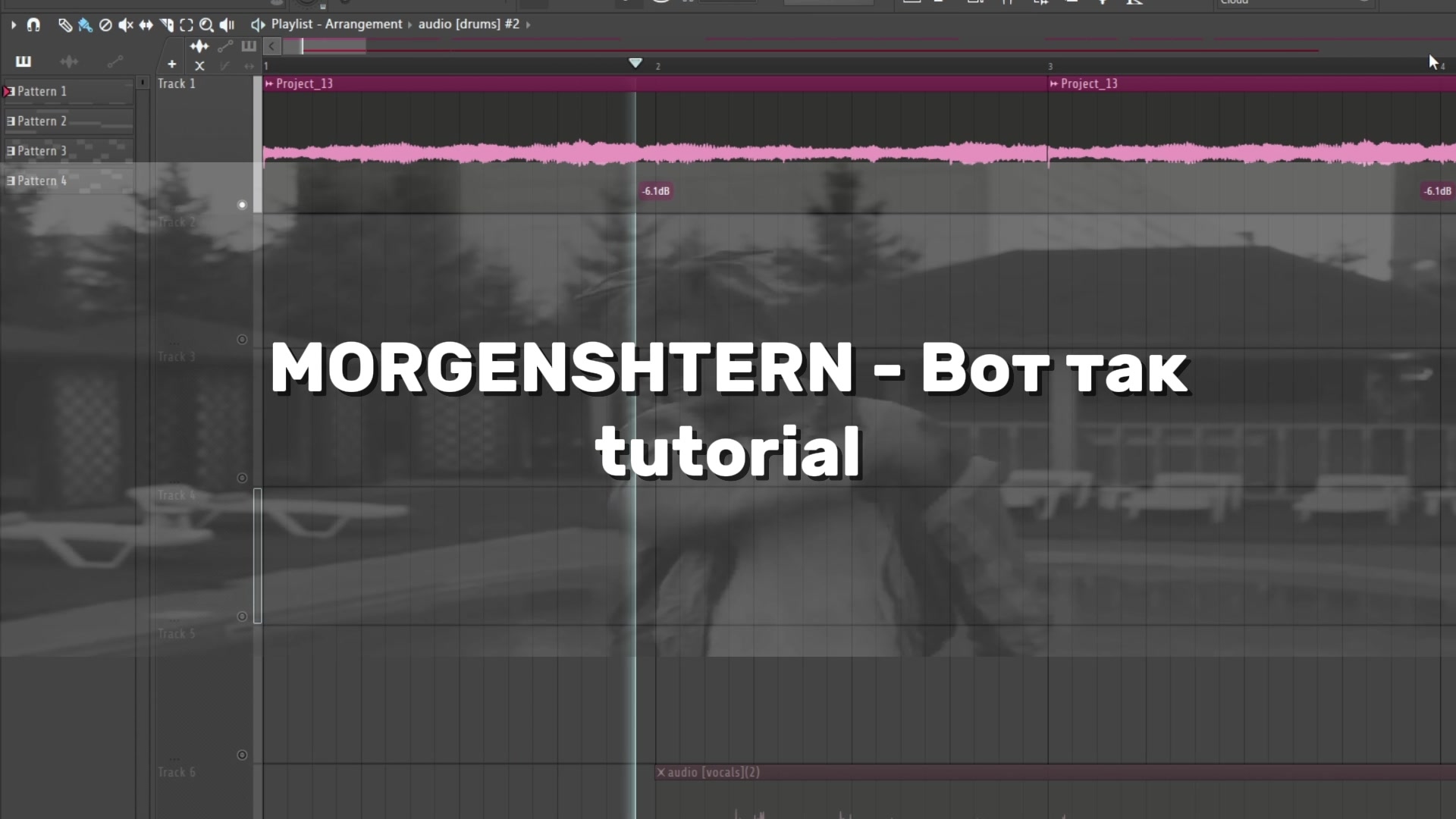
Task: Select Pattern 3 in the picker
Action: pos(68,151)
